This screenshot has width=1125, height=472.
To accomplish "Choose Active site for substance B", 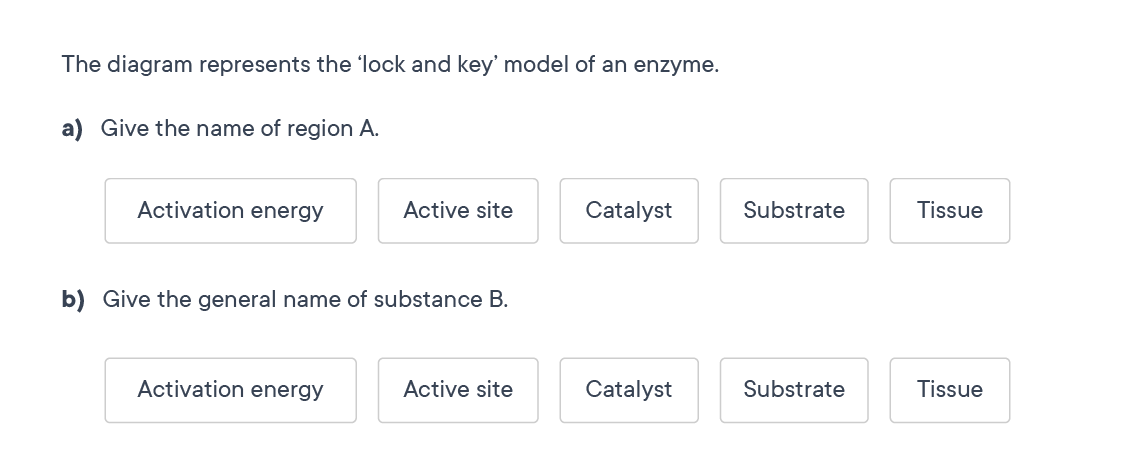I will pos(458,390).
